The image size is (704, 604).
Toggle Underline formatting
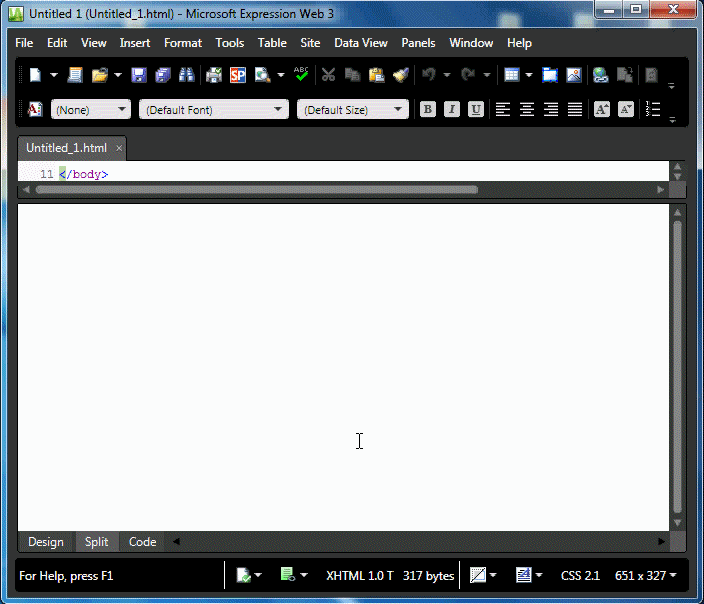(476, 110)
